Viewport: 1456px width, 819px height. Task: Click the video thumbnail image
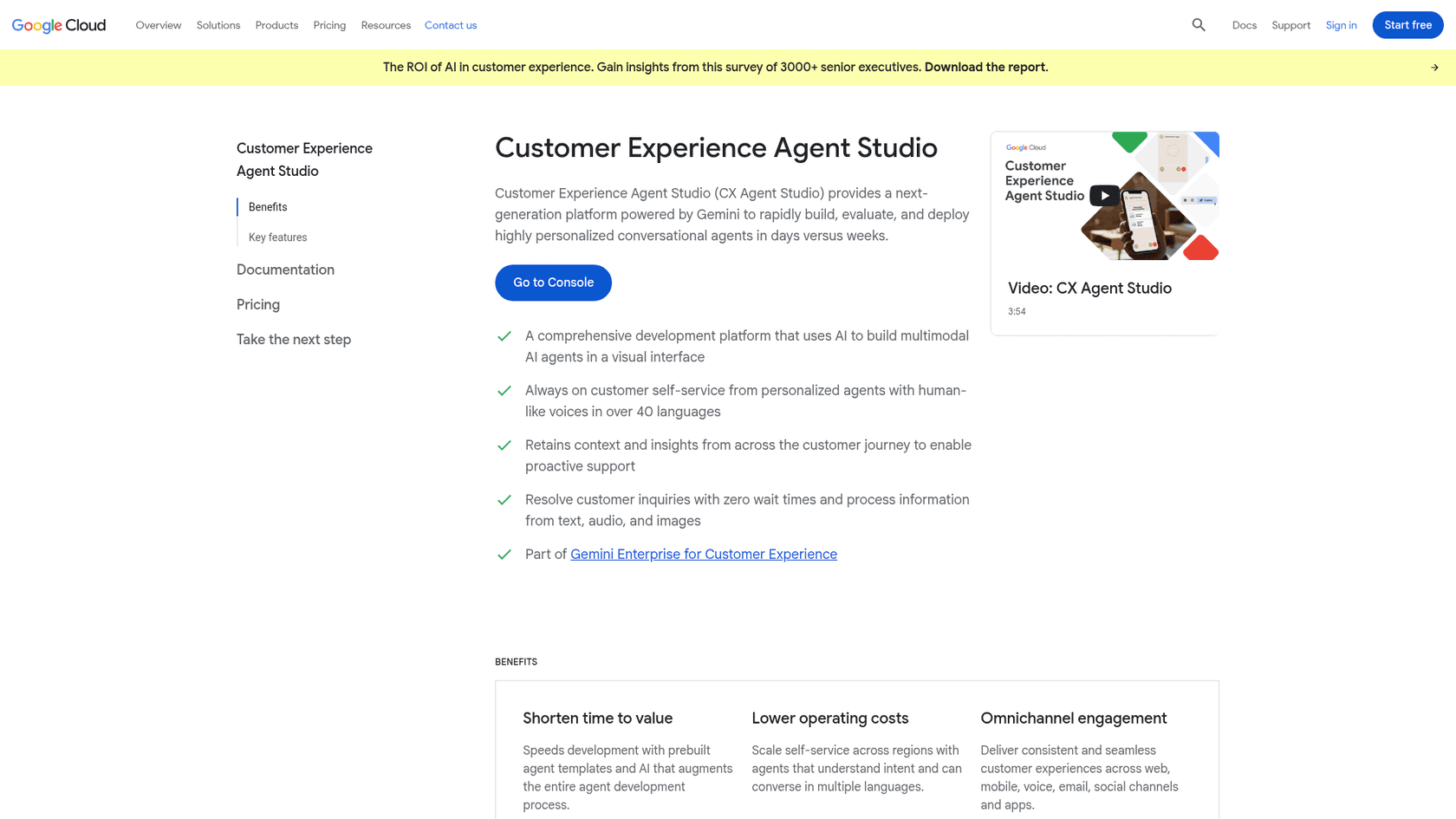point(1105,196)
